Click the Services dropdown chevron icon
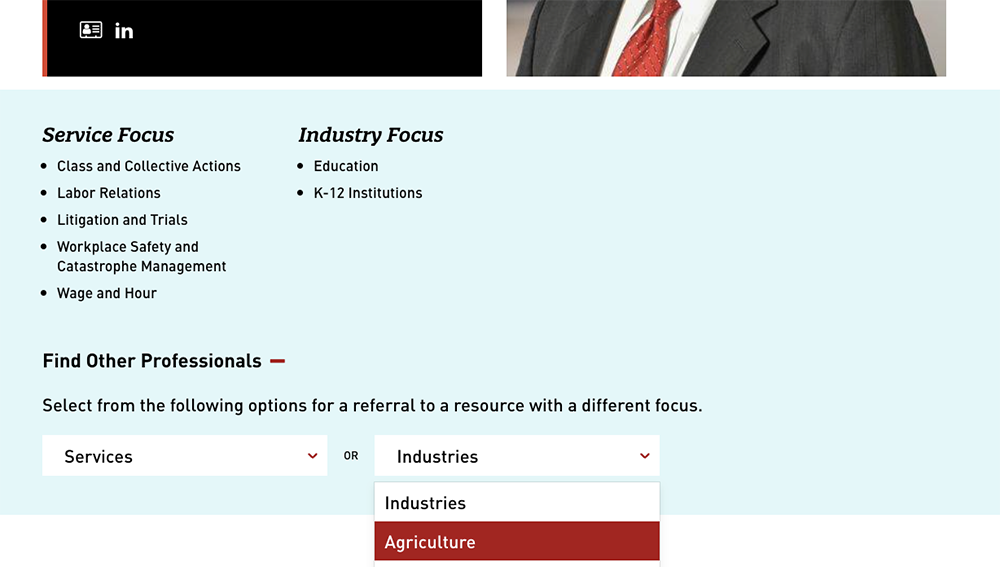 point(313,456)
